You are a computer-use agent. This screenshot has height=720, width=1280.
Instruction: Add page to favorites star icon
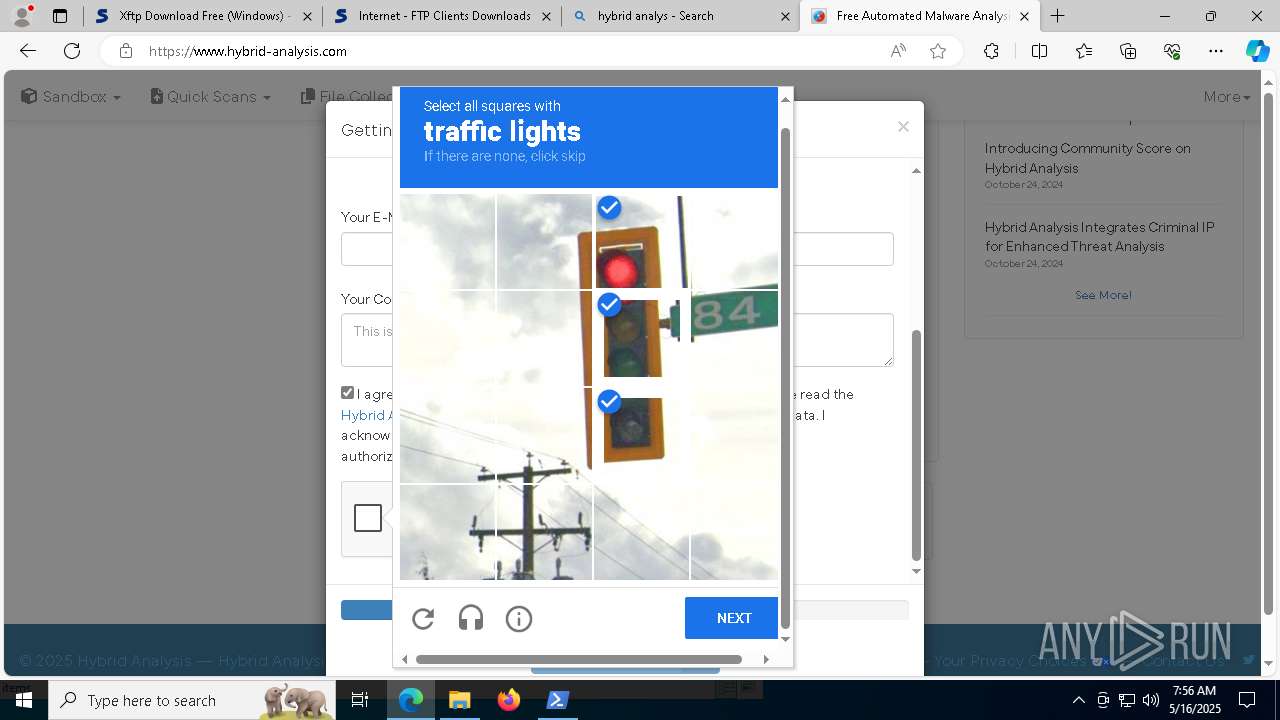938,51
